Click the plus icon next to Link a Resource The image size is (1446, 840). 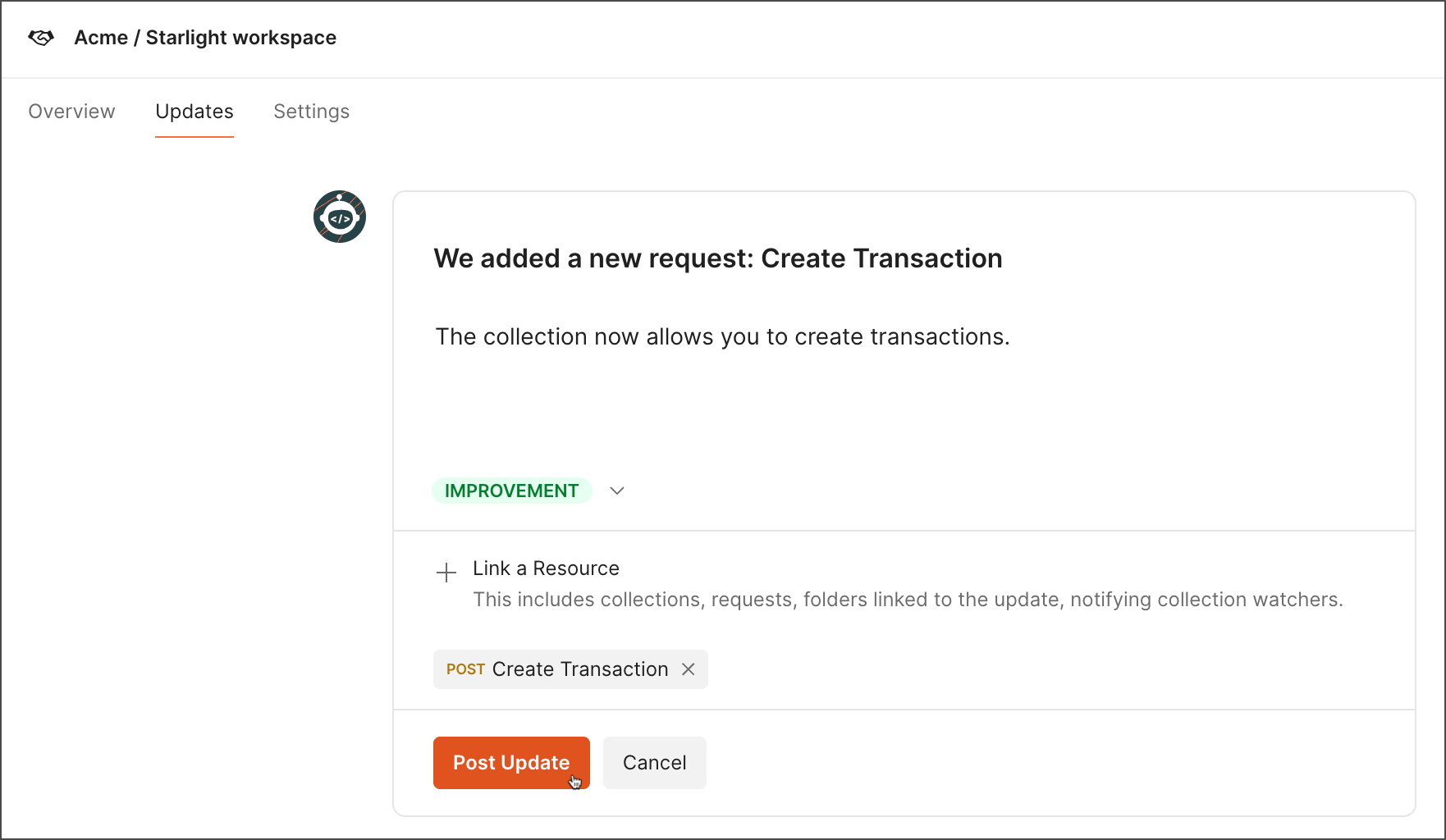446,572
